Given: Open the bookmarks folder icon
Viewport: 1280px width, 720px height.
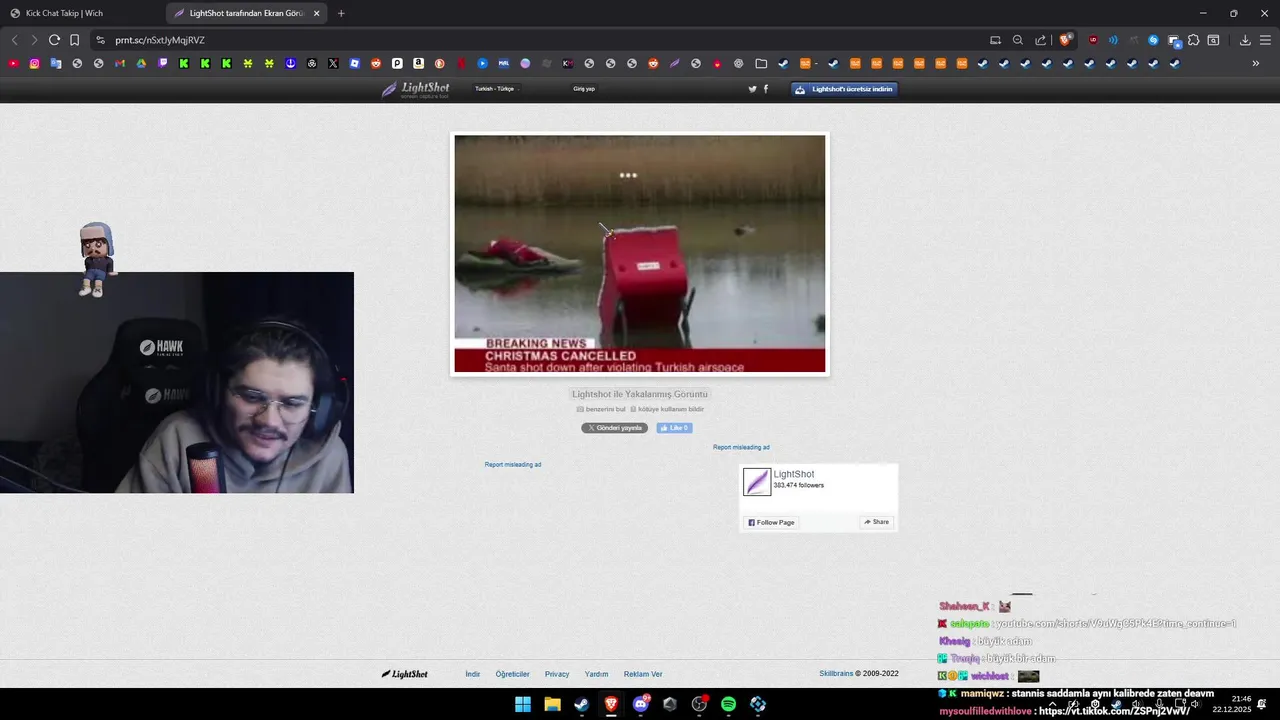Looking at the screenshot, I should (761, 63).
